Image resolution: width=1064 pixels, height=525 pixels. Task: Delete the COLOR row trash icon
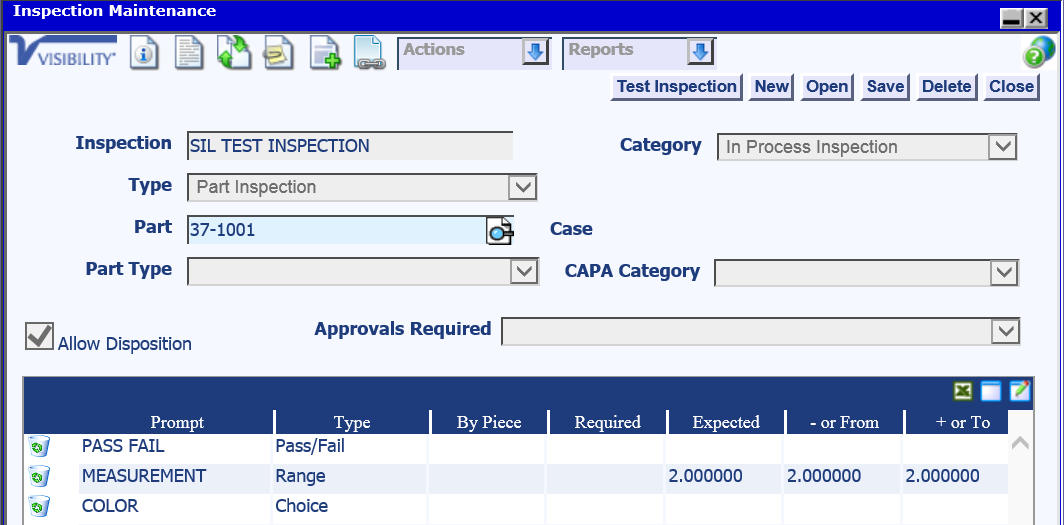(x=39, y=506)
